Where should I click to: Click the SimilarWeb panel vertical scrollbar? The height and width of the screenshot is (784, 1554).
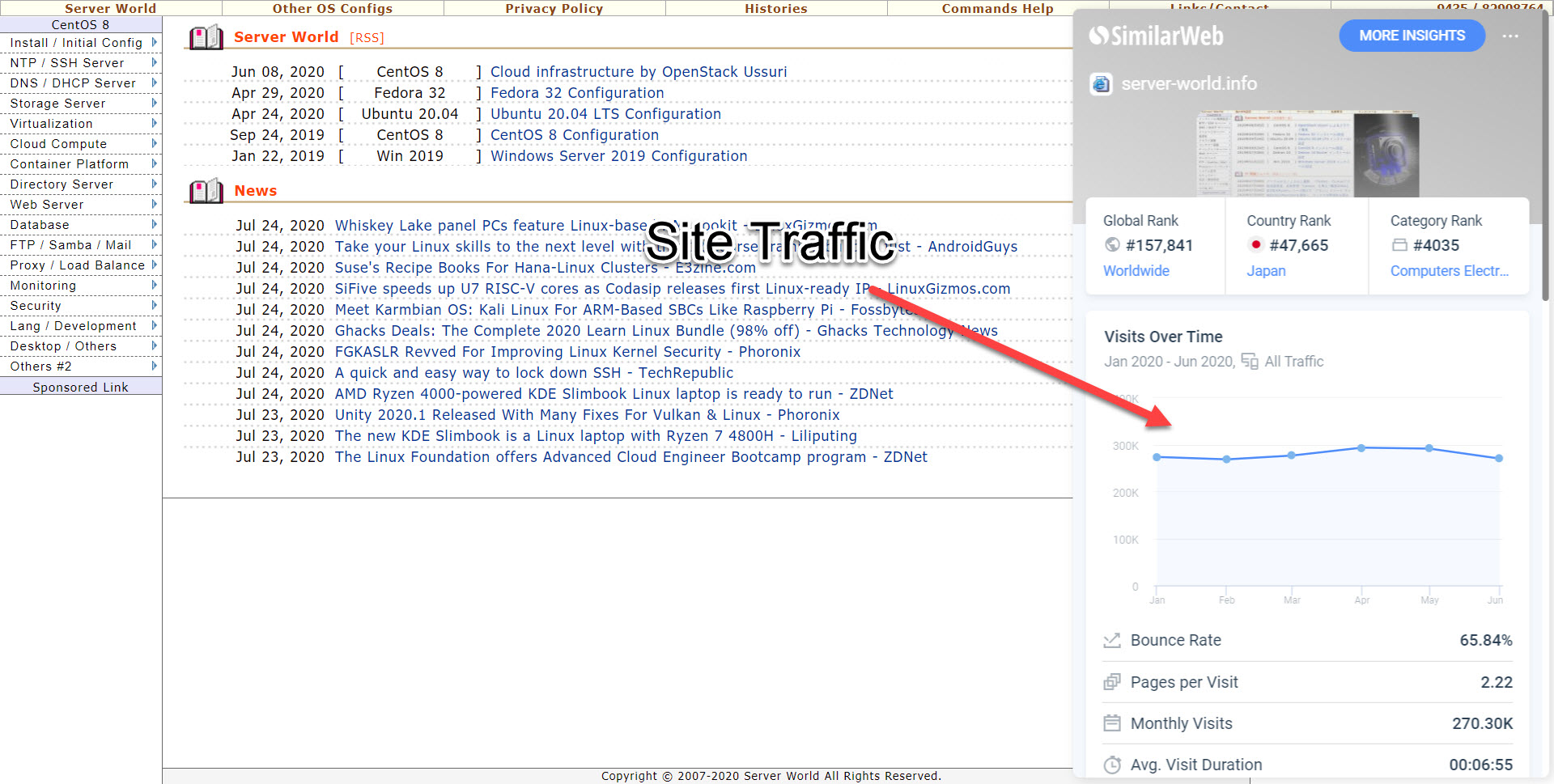click(x=1545, y=162)
